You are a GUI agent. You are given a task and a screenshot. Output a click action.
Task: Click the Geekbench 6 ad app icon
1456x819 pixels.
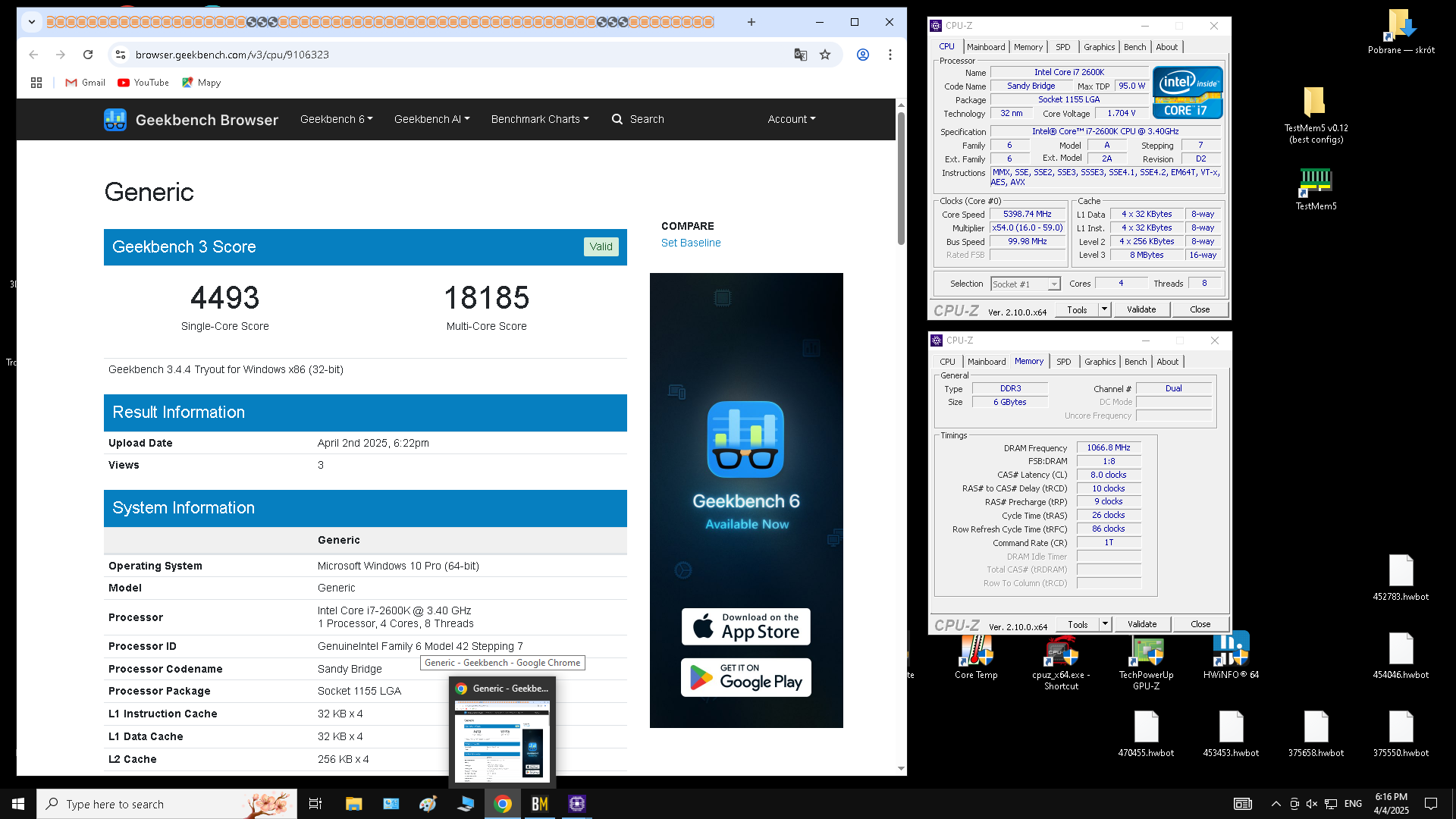(745, 440)
